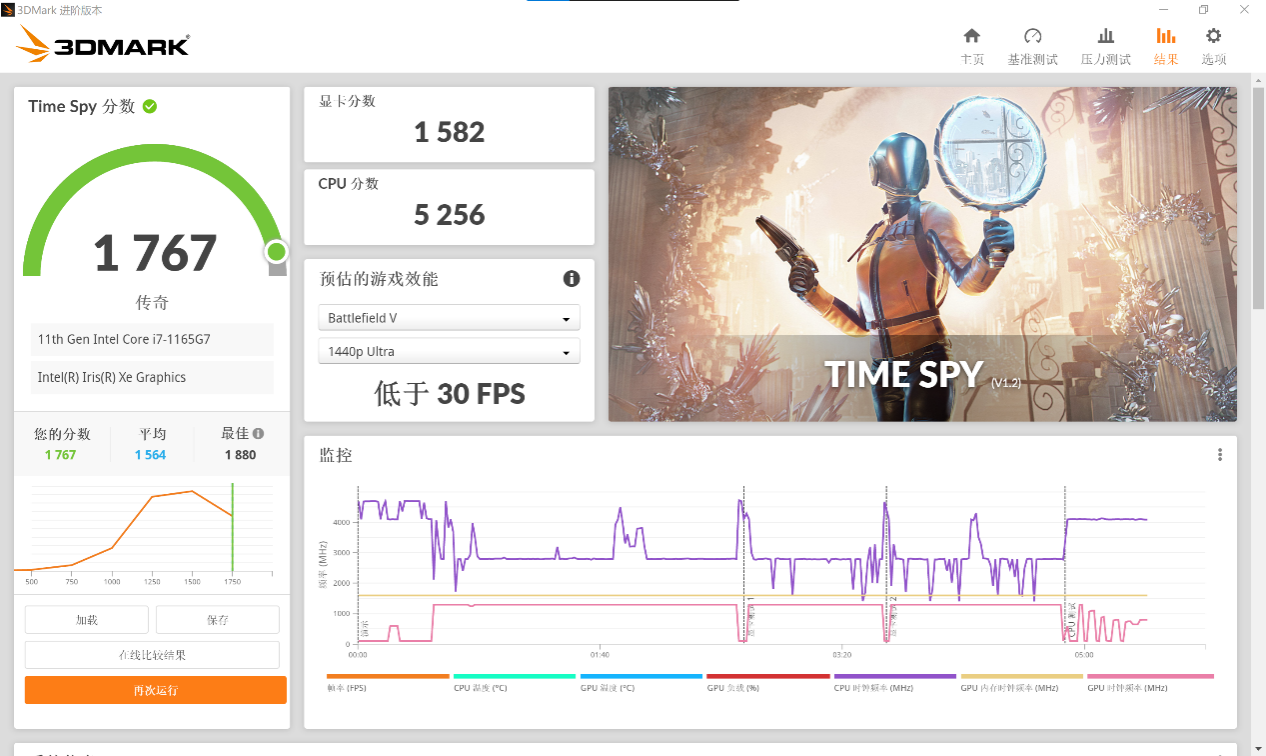Click the 传奇 label under the score

tap(152, 303)
